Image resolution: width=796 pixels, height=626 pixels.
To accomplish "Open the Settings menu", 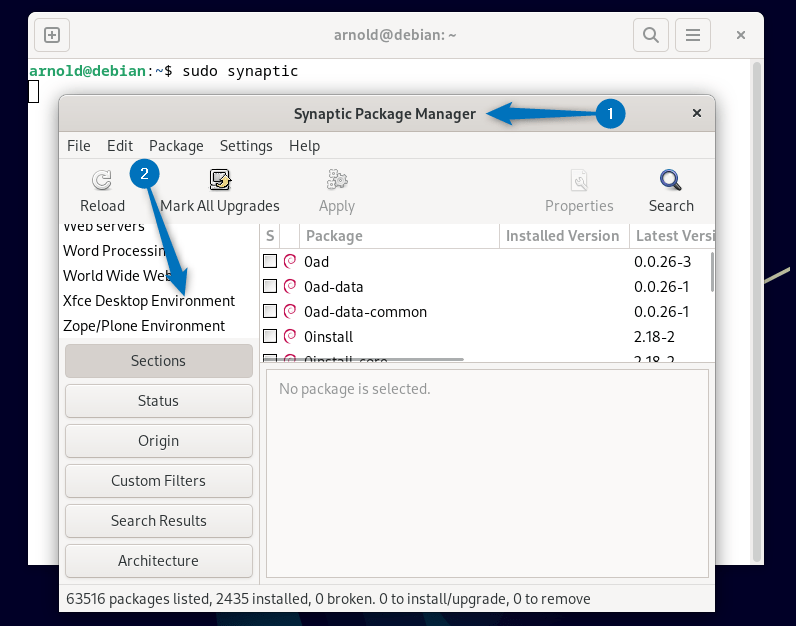I will (x=246, y=146).
